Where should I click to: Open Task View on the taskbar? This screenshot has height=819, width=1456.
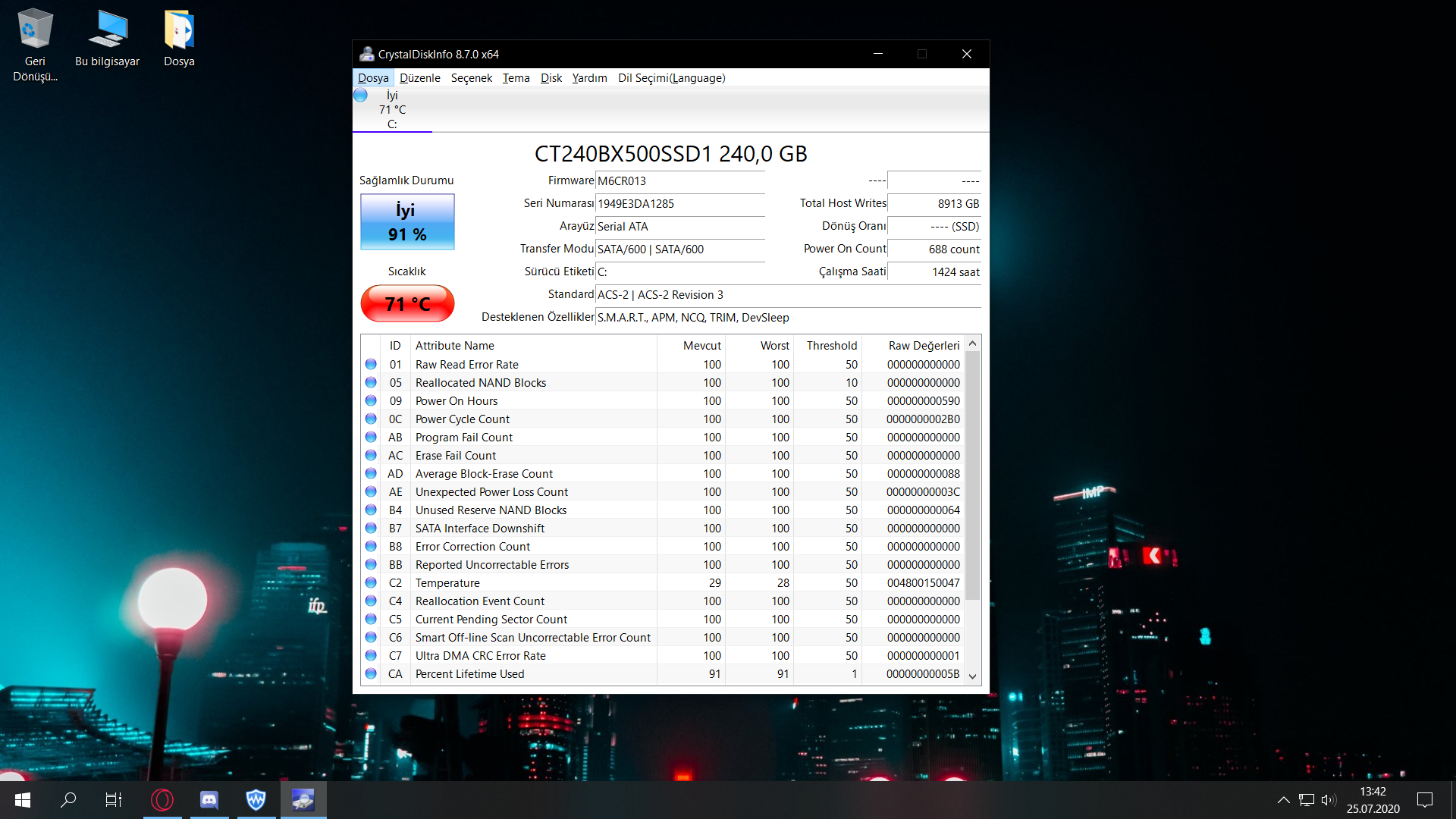tap(114, 800)
